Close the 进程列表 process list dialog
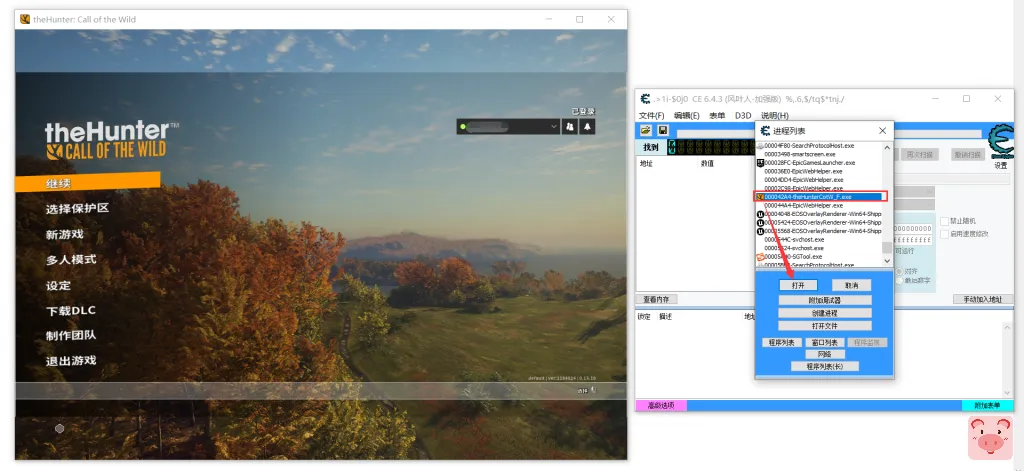Image resolution: width=1024 pixels, height=471 pixels. 881,131
